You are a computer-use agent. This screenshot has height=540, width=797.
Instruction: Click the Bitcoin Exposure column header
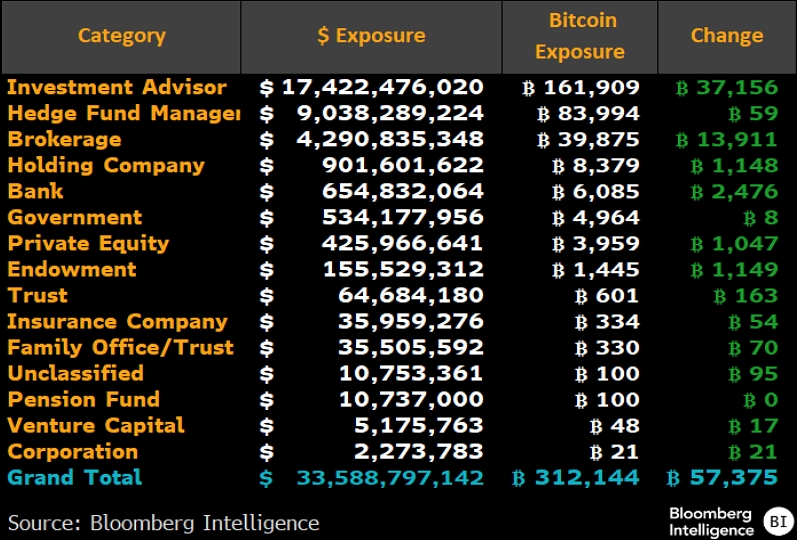583,36
